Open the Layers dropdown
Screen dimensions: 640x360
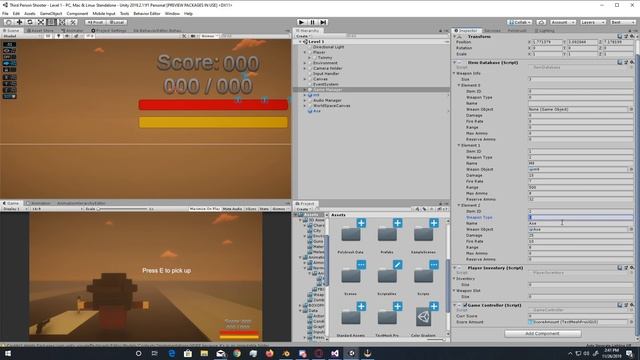[593, 22]
